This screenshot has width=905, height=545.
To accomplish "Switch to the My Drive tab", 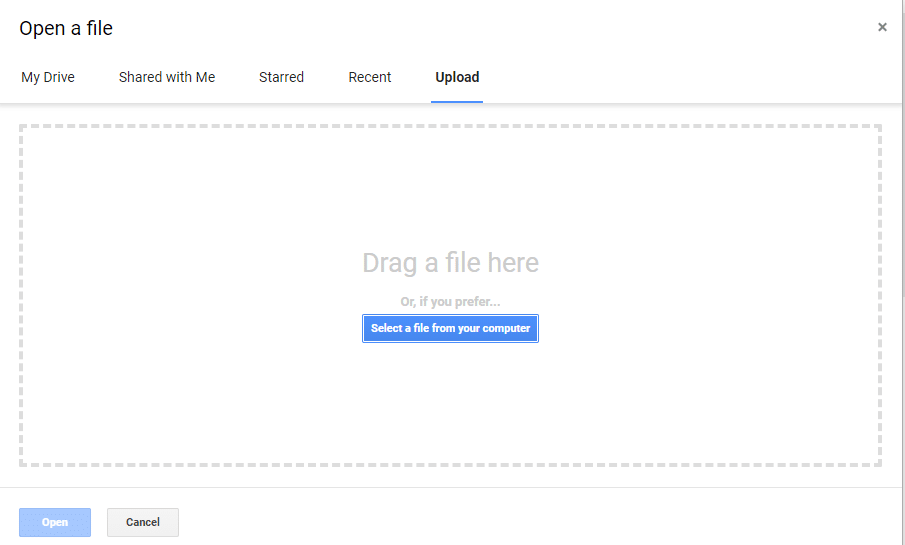I will (x=48, y=77).
